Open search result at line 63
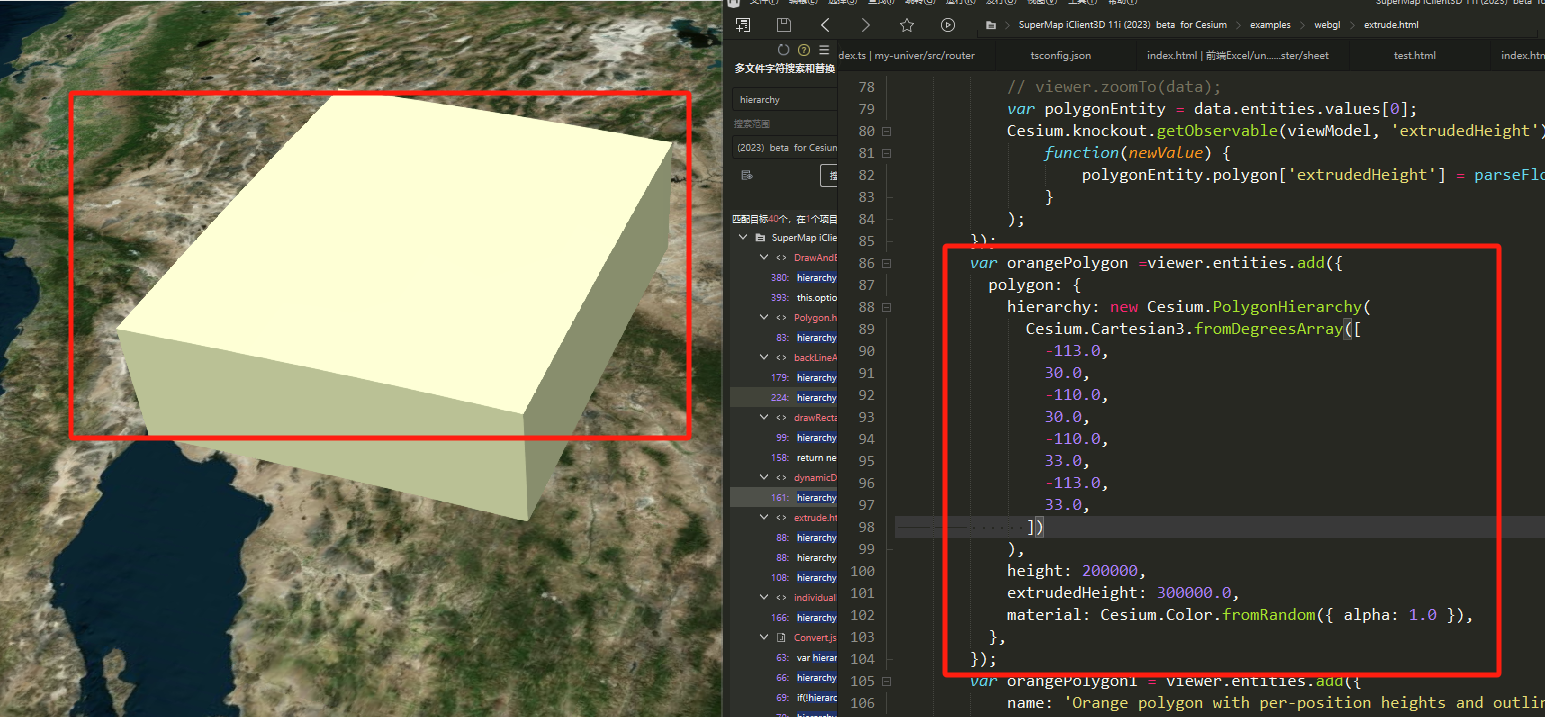Image resolution: width=1545 pixels, height=717 pixels. [x=804, y=658]
